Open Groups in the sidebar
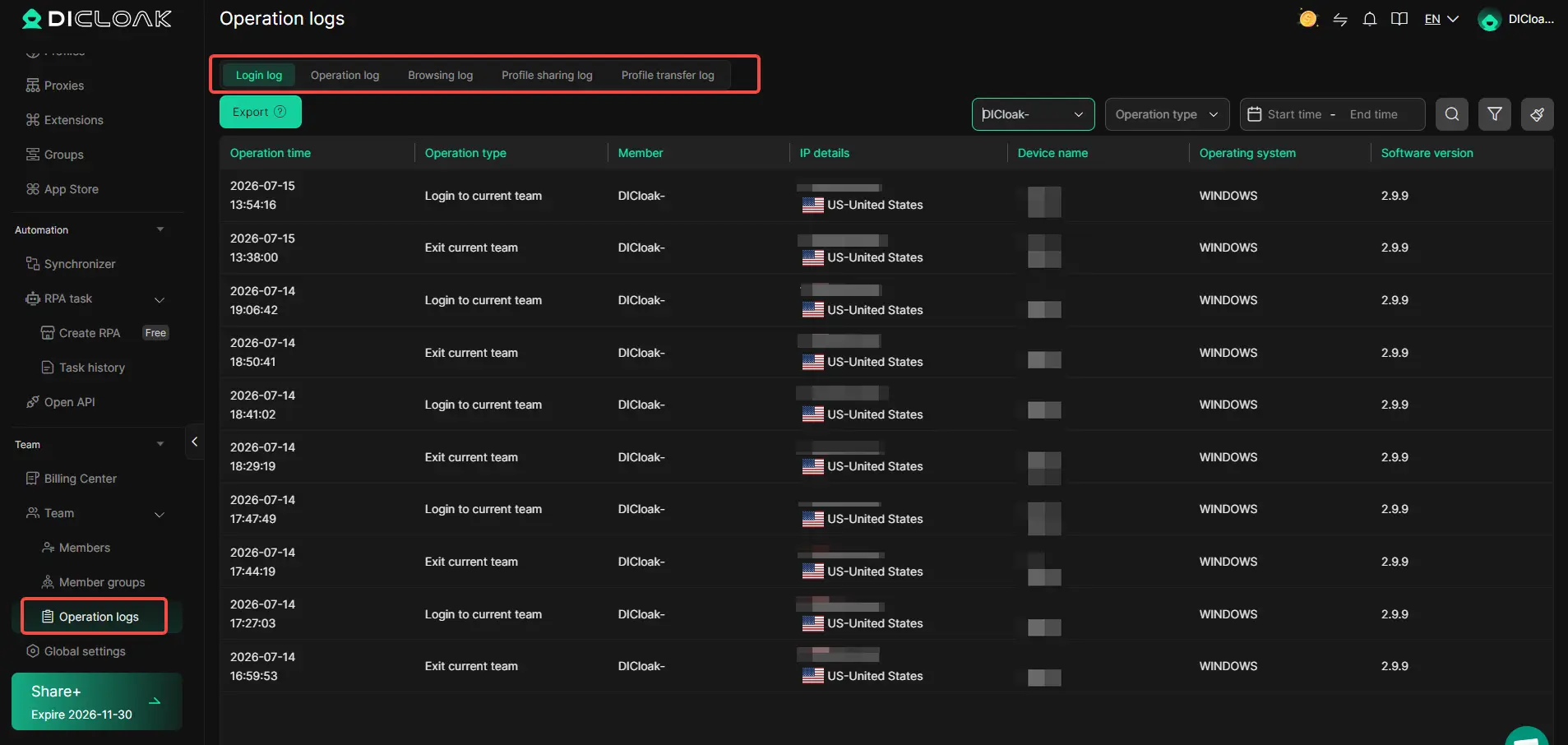This screenshot has width=1568, height=745. pyautogui.click(x=64, y=155)
